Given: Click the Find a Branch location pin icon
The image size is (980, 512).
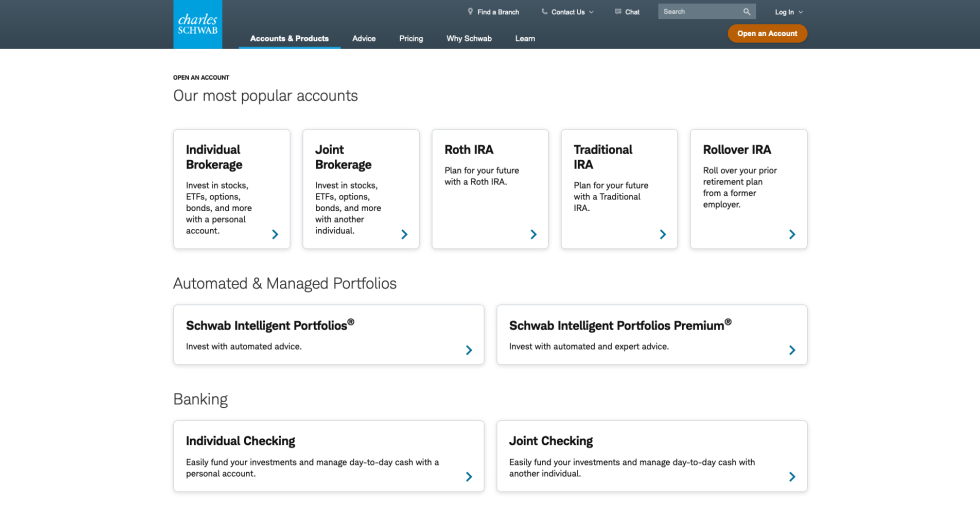Looking at the screenshot, I should tap(470, 12).
